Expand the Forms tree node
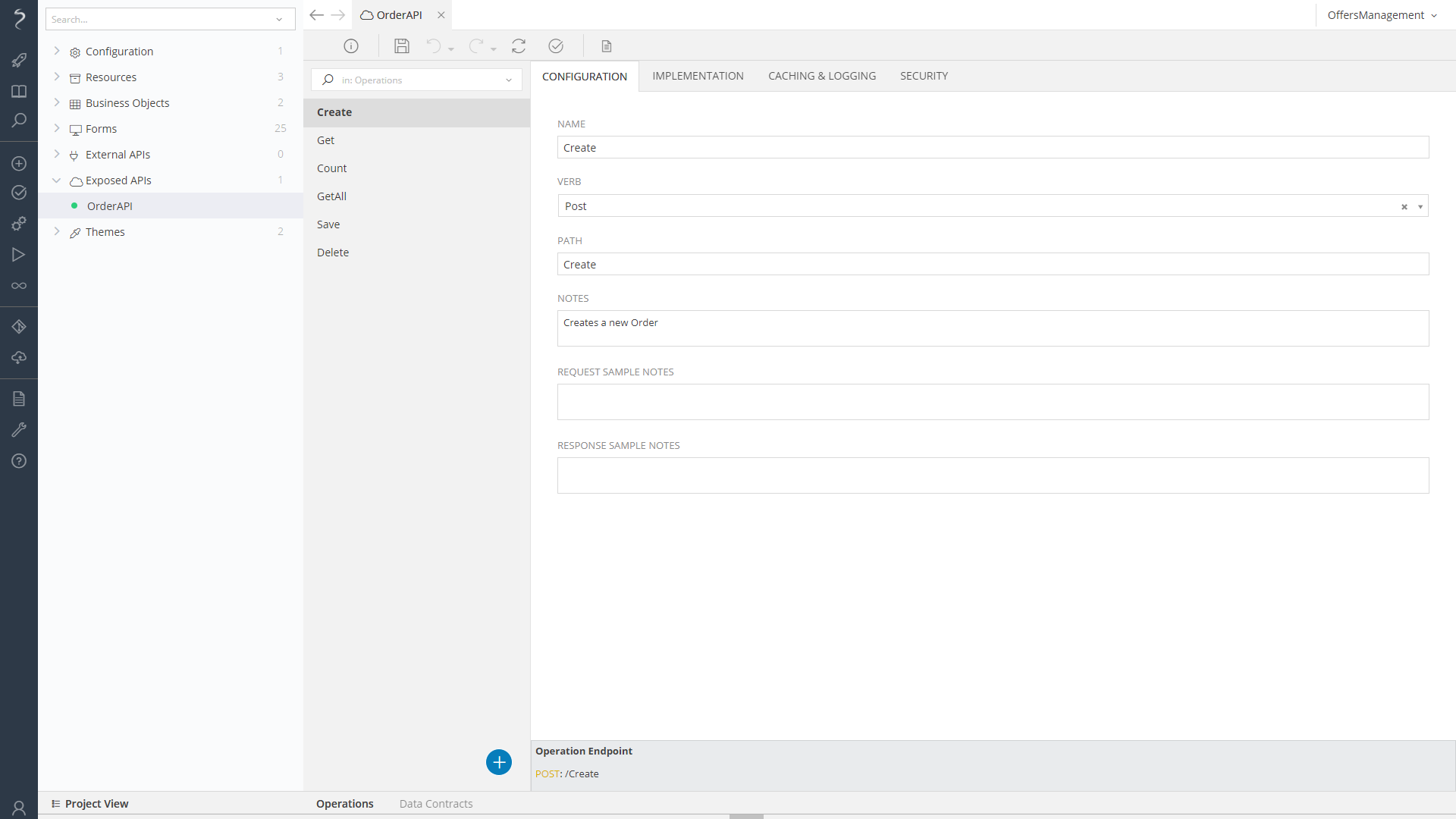This screenshot has width=1456, height=819. tap(57, 128)
